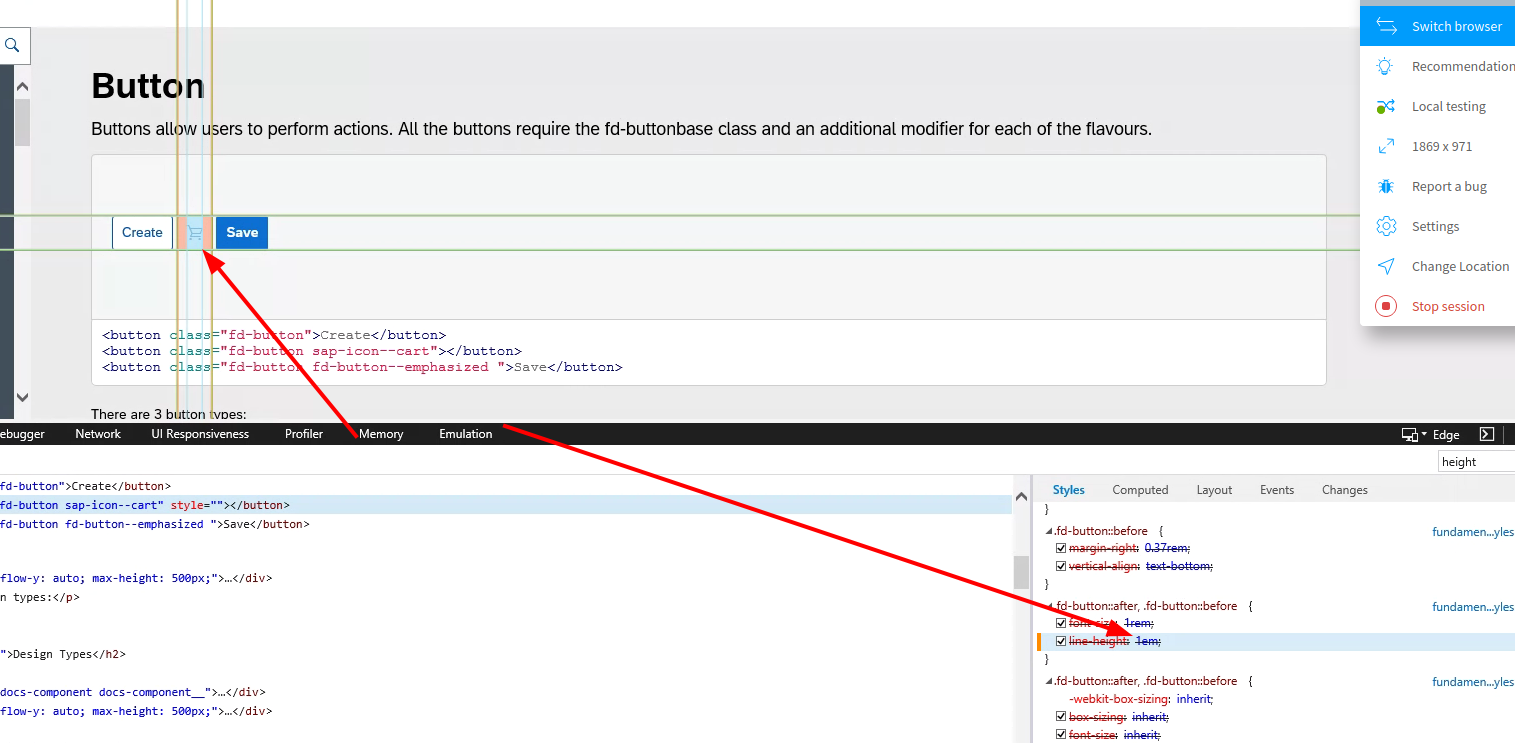Open Local testing via its icon
This screenshot has width=1515, height=743.
pyautogui.click(x=1387, y=106)
